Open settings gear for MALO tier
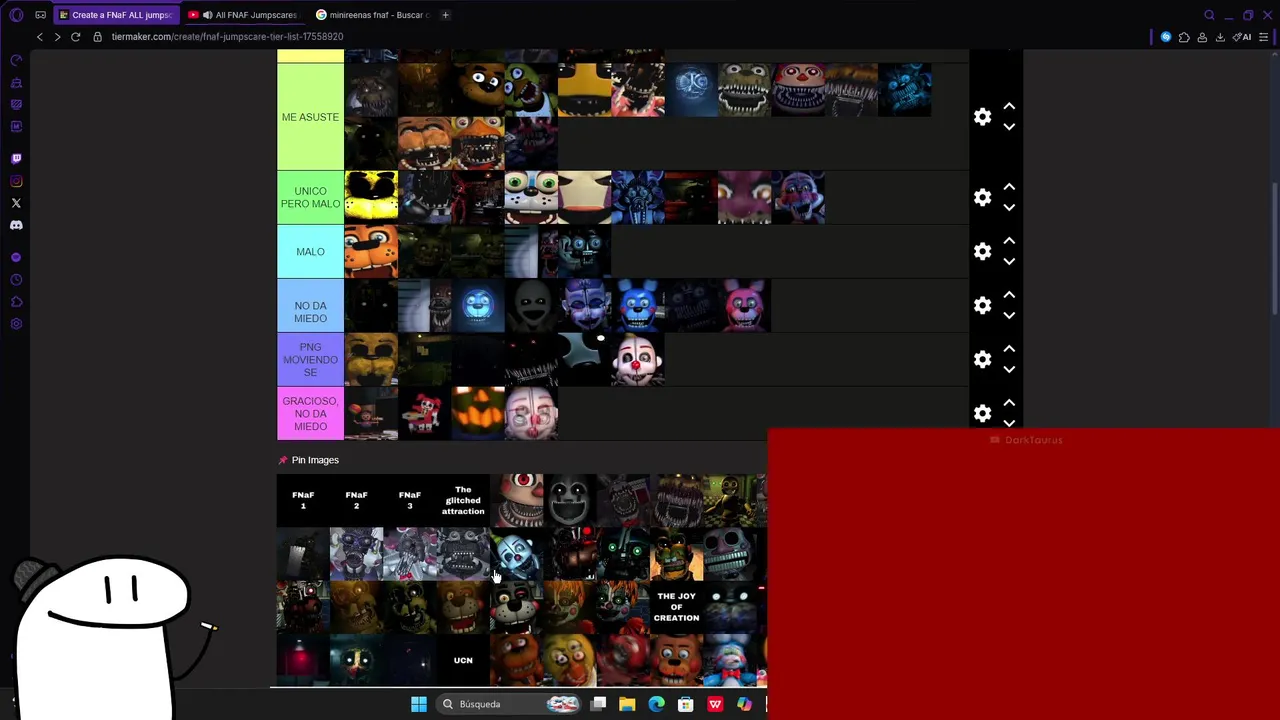 point(983,252)
